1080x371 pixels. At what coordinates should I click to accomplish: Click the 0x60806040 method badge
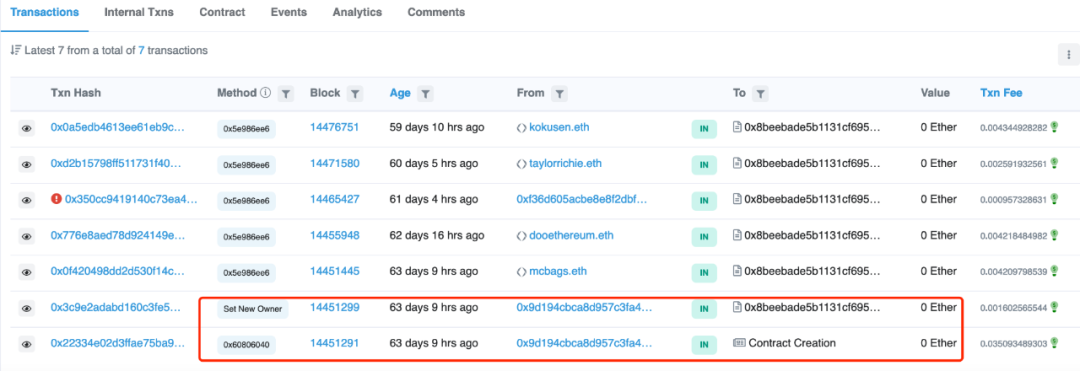point(247,345)
